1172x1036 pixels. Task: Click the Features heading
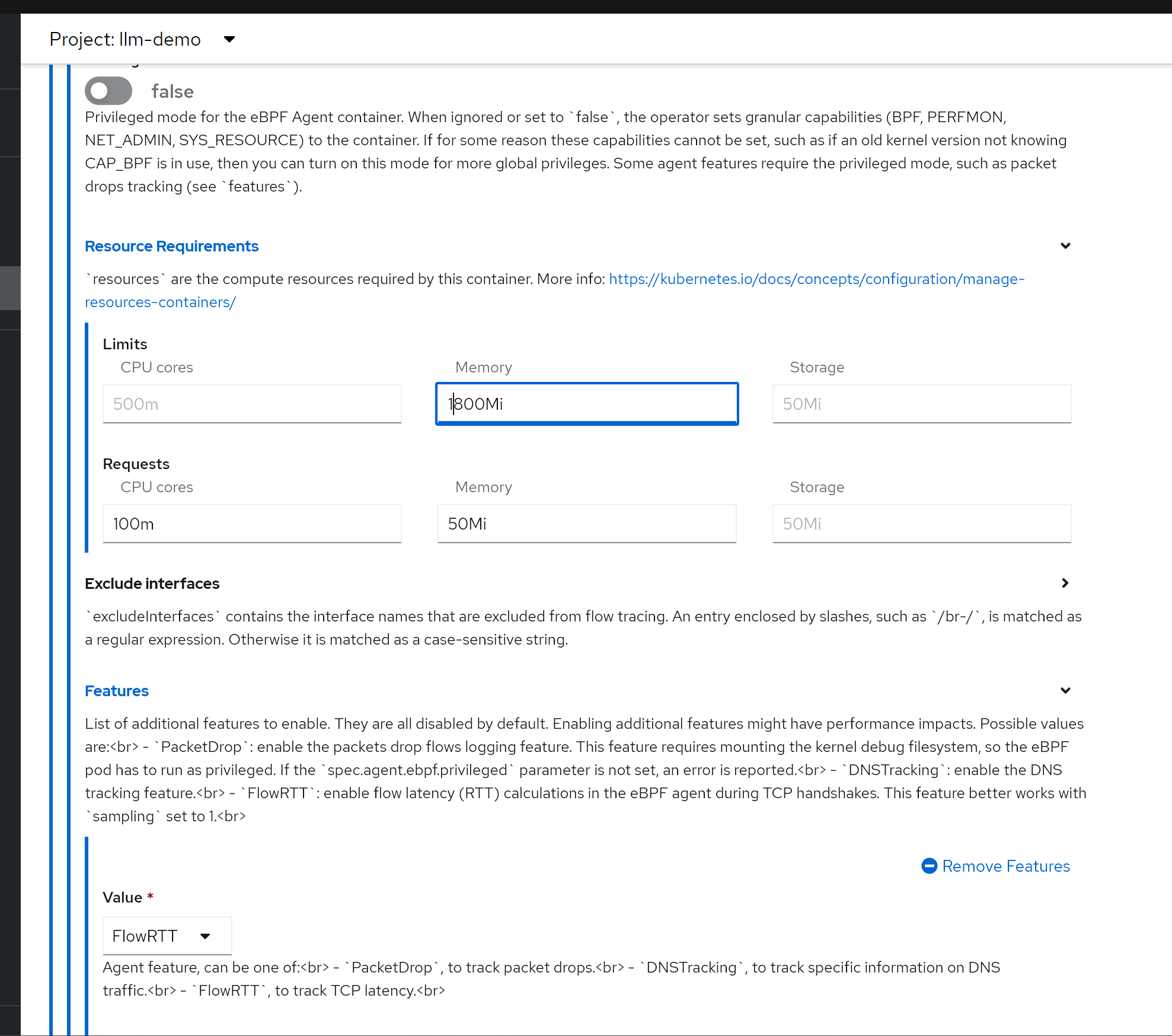coord(116,691)
